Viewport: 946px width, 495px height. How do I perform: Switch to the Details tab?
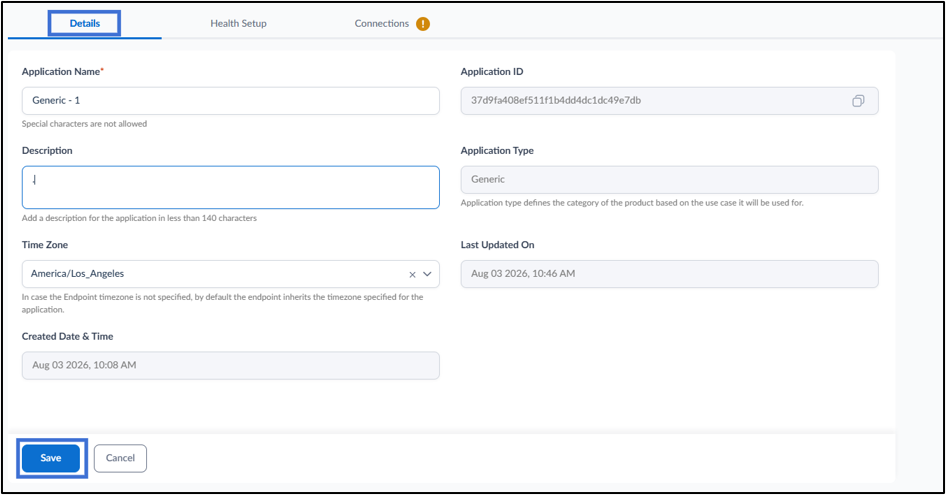coord(84,24)
